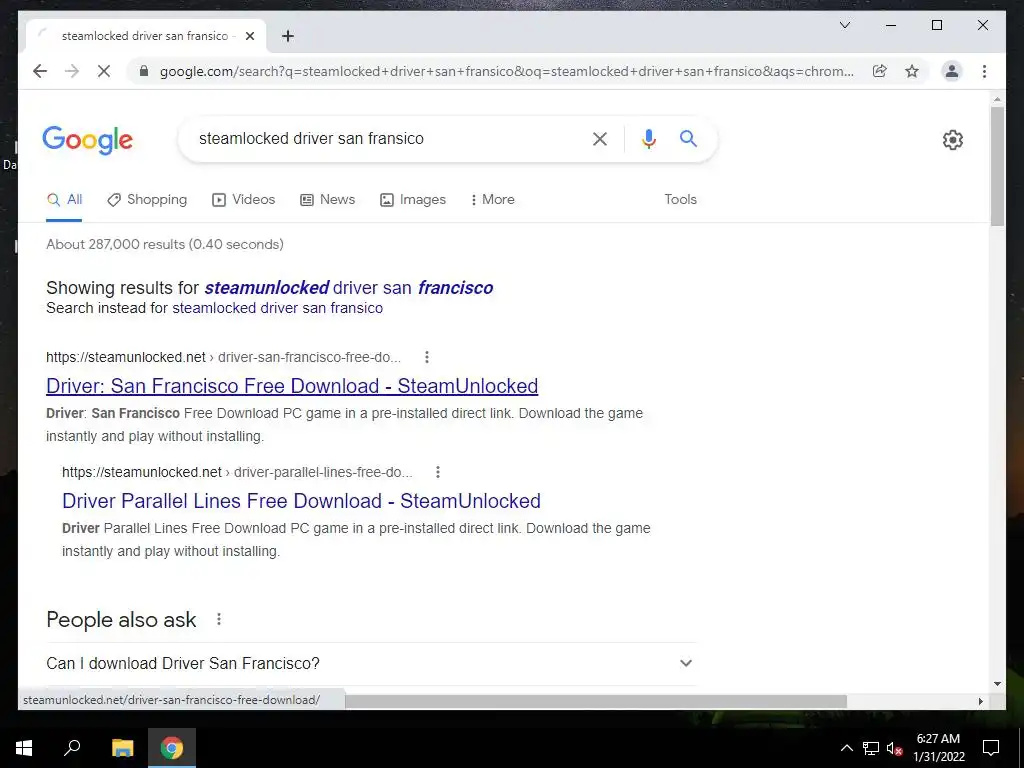Search instead for steamlocked driver san fransico
Viewport: 1024px width, 768px height.
point(278,308)
